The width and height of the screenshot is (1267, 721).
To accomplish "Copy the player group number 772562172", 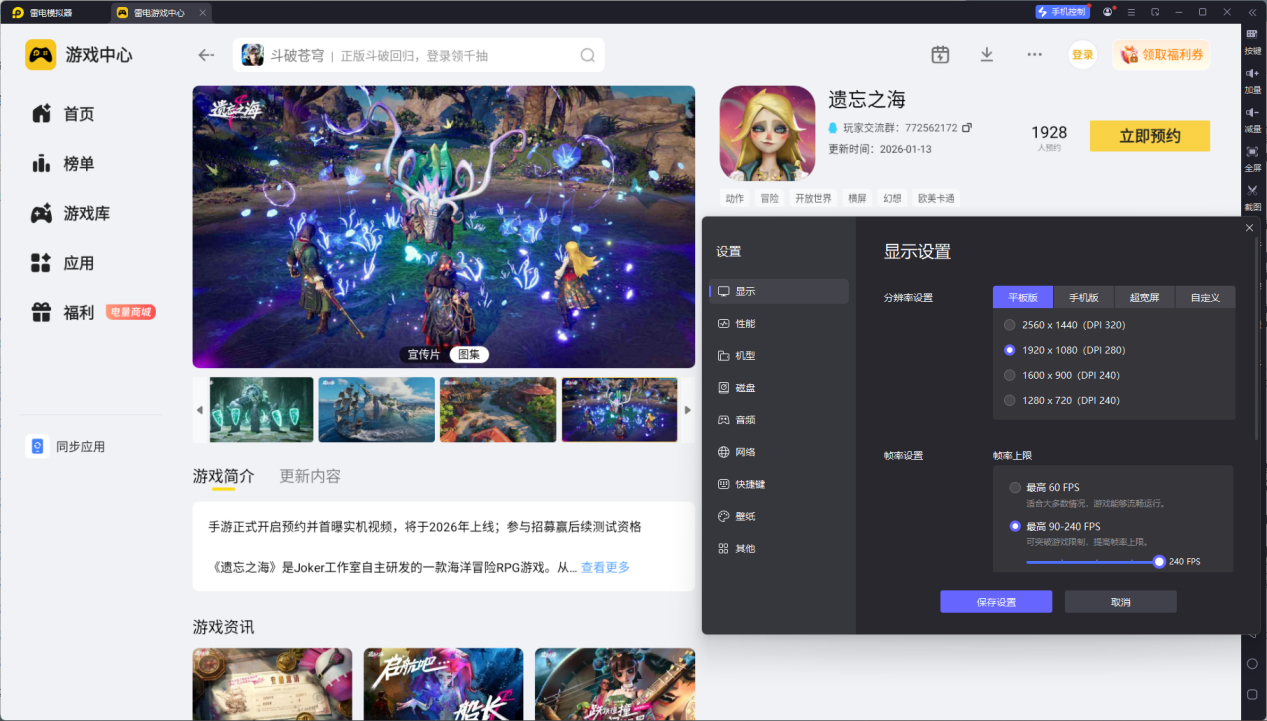I will (x=967, y=128).
